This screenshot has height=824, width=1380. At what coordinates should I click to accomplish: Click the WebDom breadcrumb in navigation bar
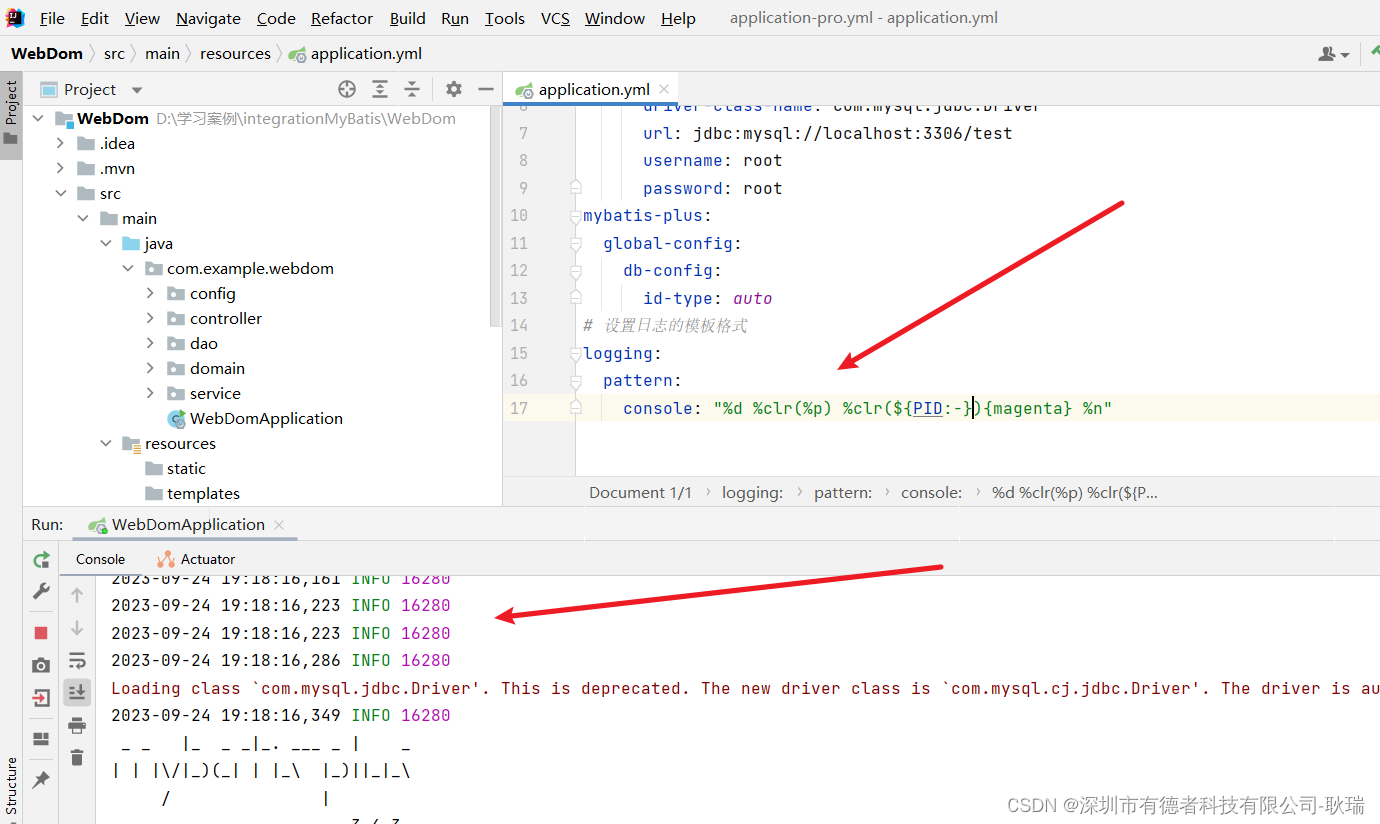tap(47, 54)
